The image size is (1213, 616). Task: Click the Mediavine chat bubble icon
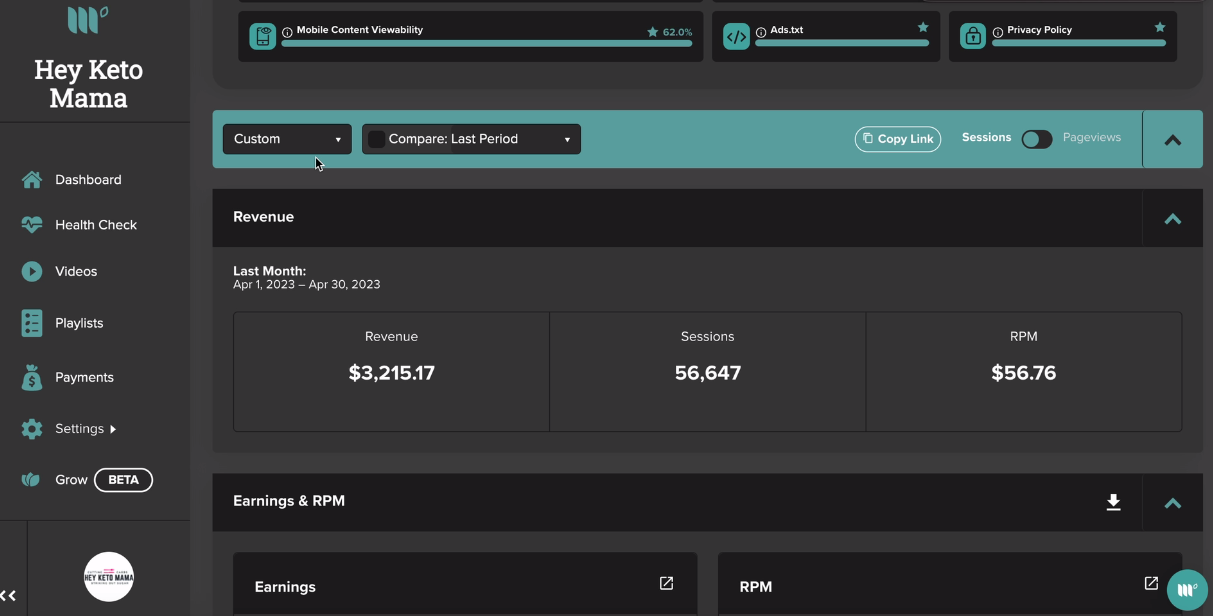1187,590
